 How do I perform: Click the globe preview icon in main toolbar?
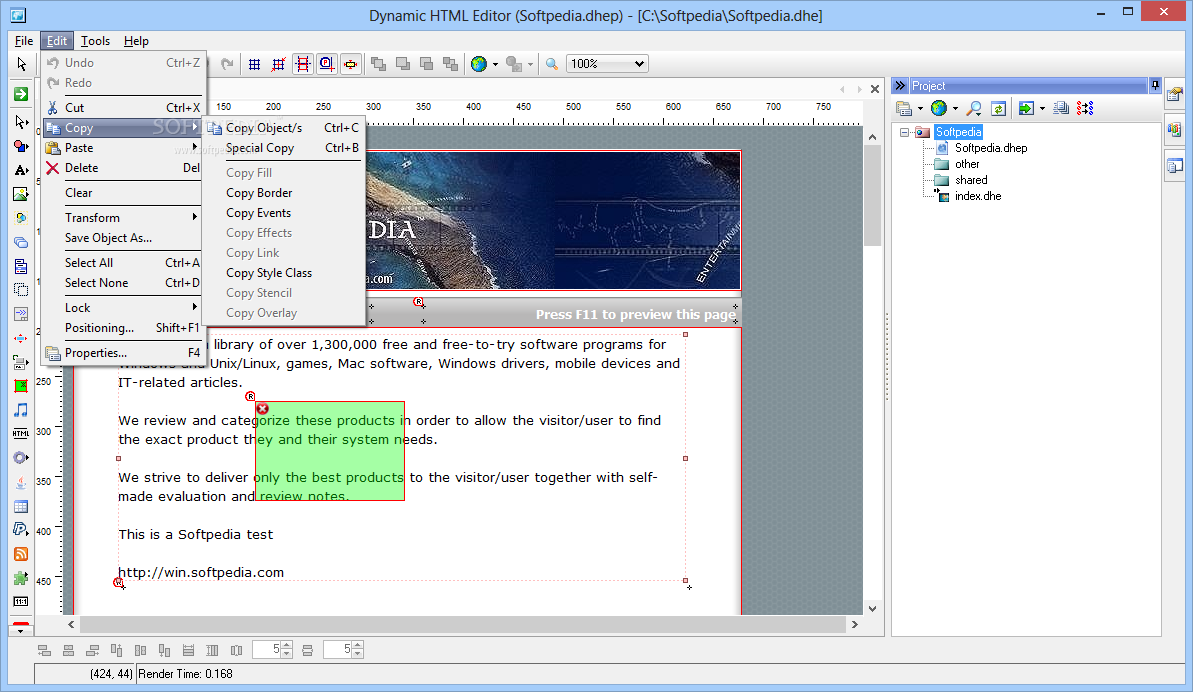[479, 65]
